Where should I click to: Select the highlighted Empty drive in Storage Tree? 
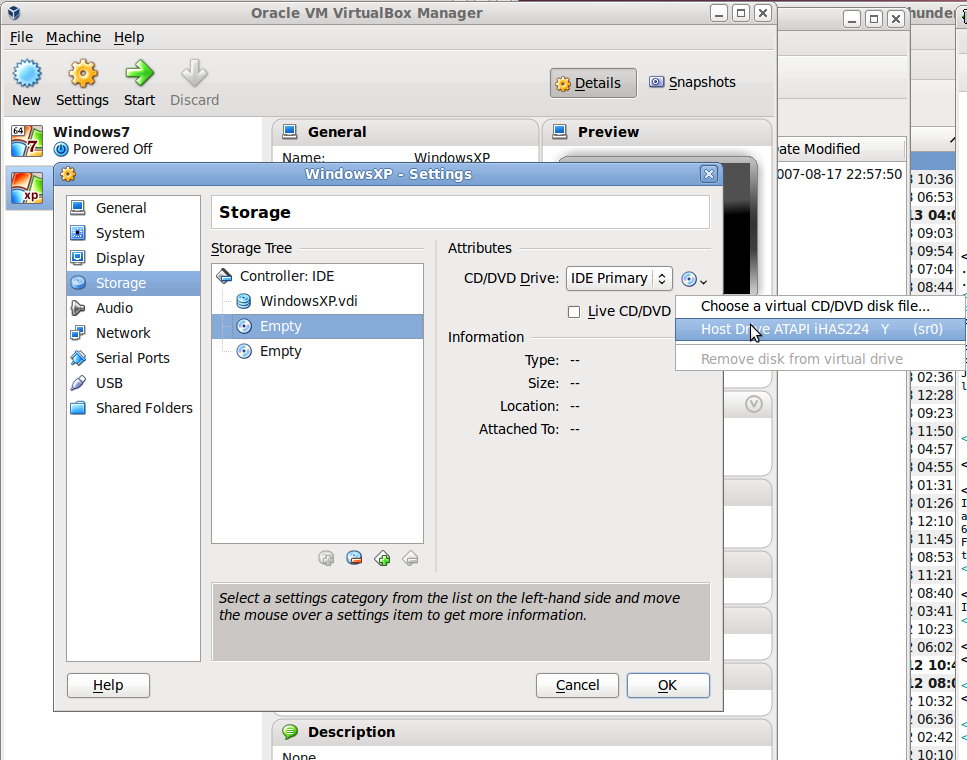point(318,326)
